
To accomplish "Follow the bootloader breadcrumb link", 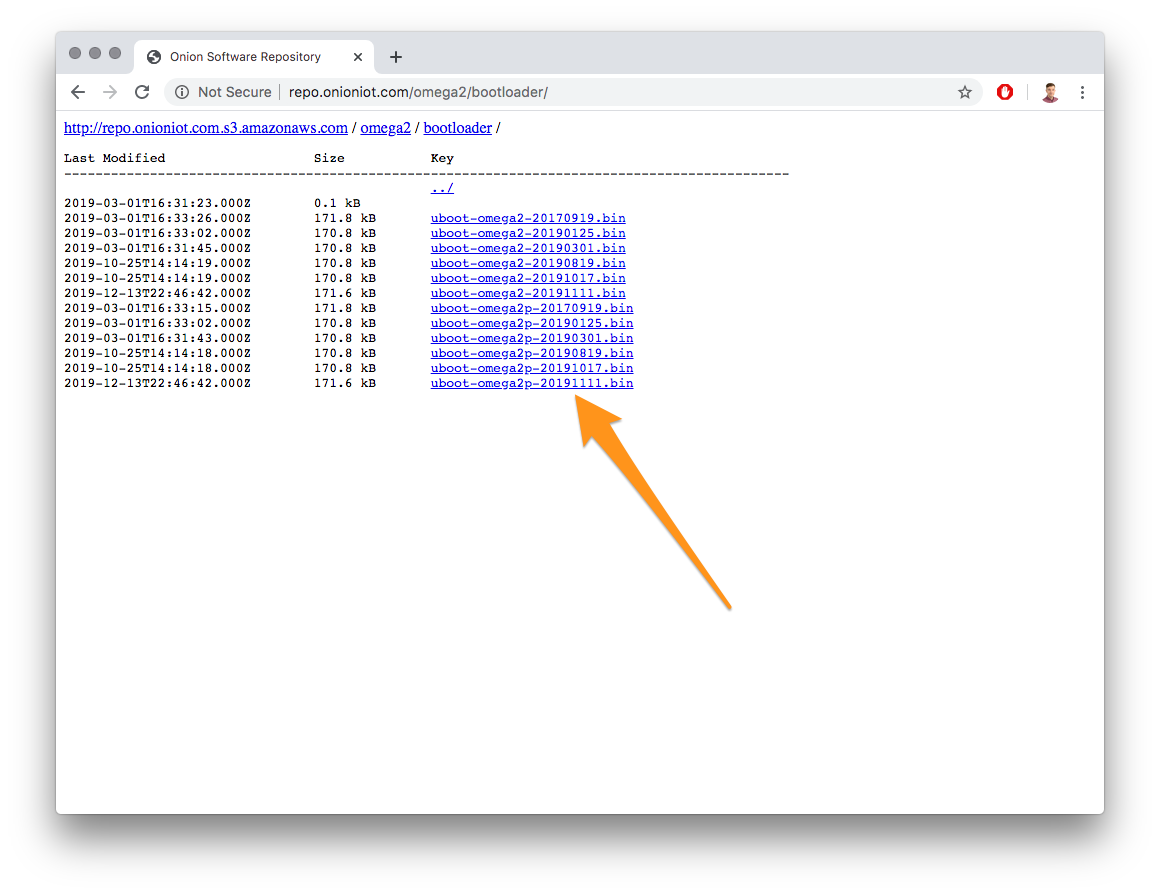I will coord(457,128).
